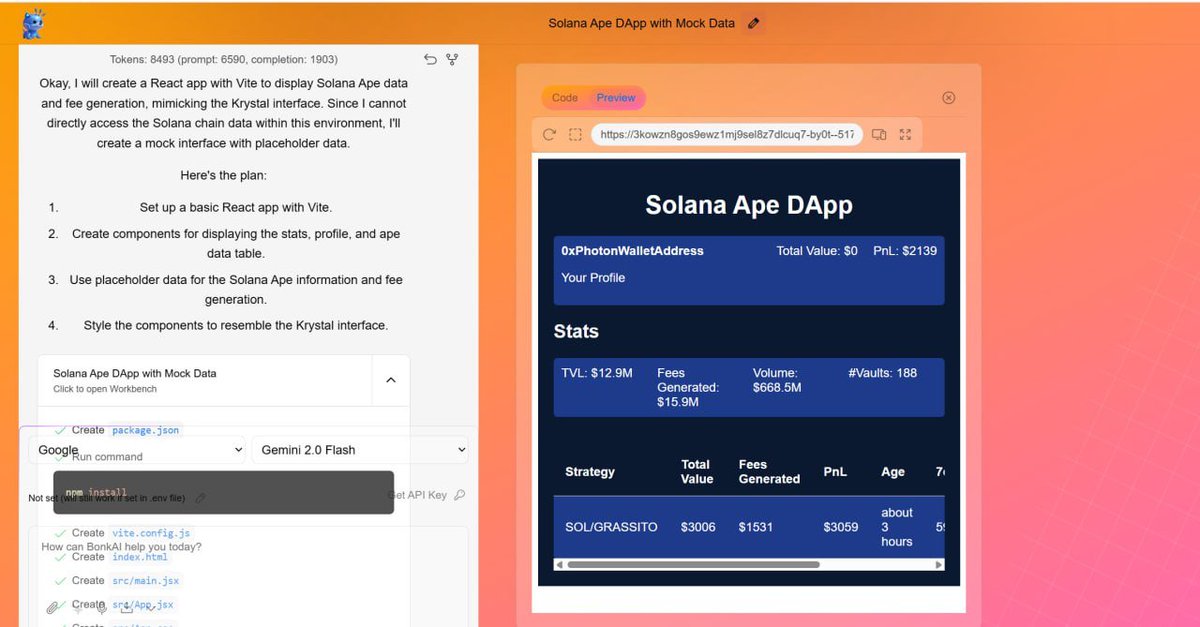This screenshot has width=1200, height=627.
Task: Click the 'Fees Generated: $15.9M' stat
Action: pos(688,387)
